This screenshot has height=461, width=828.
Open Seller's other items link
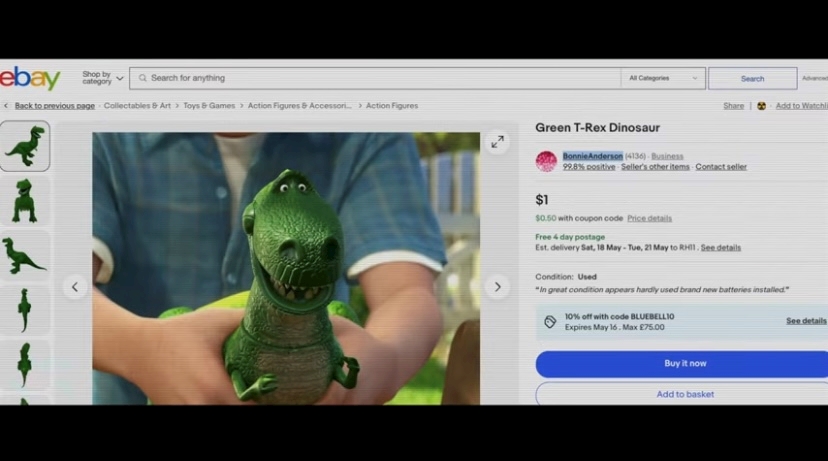point(655,167)
